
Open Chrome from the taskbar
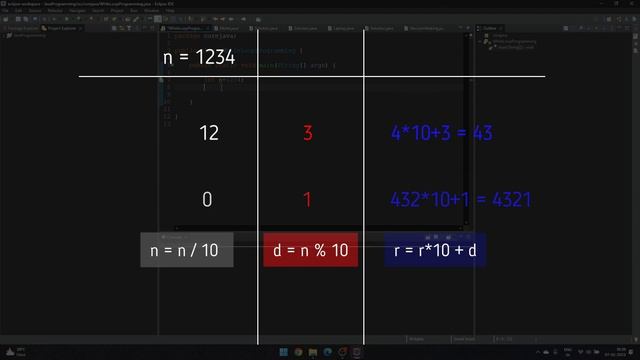tap(298, 352)
